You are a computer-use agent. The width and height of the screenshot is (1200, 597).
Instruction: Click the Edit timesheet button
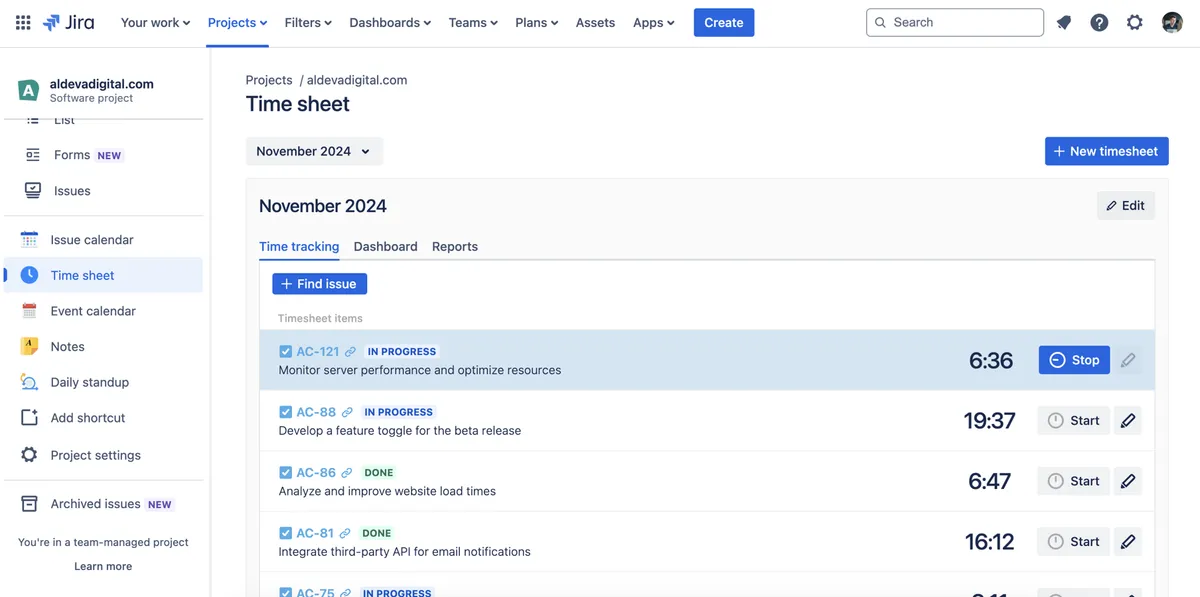click(1126, 205)
